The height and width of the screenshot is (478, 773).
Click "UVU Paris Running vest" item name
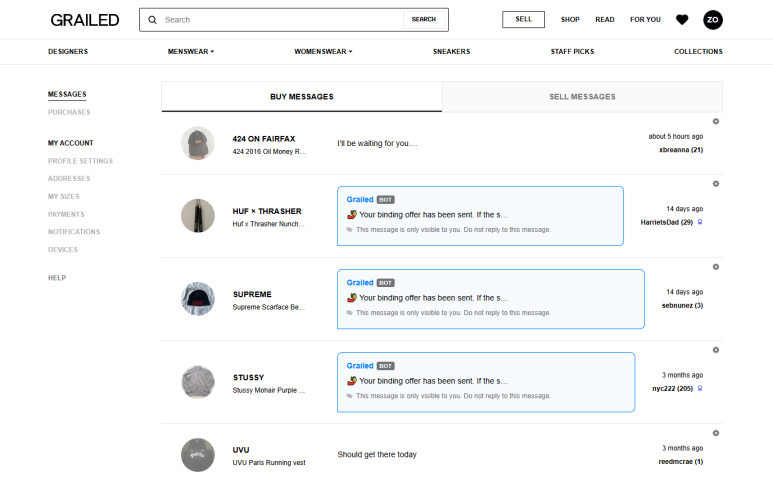[269, 463]
